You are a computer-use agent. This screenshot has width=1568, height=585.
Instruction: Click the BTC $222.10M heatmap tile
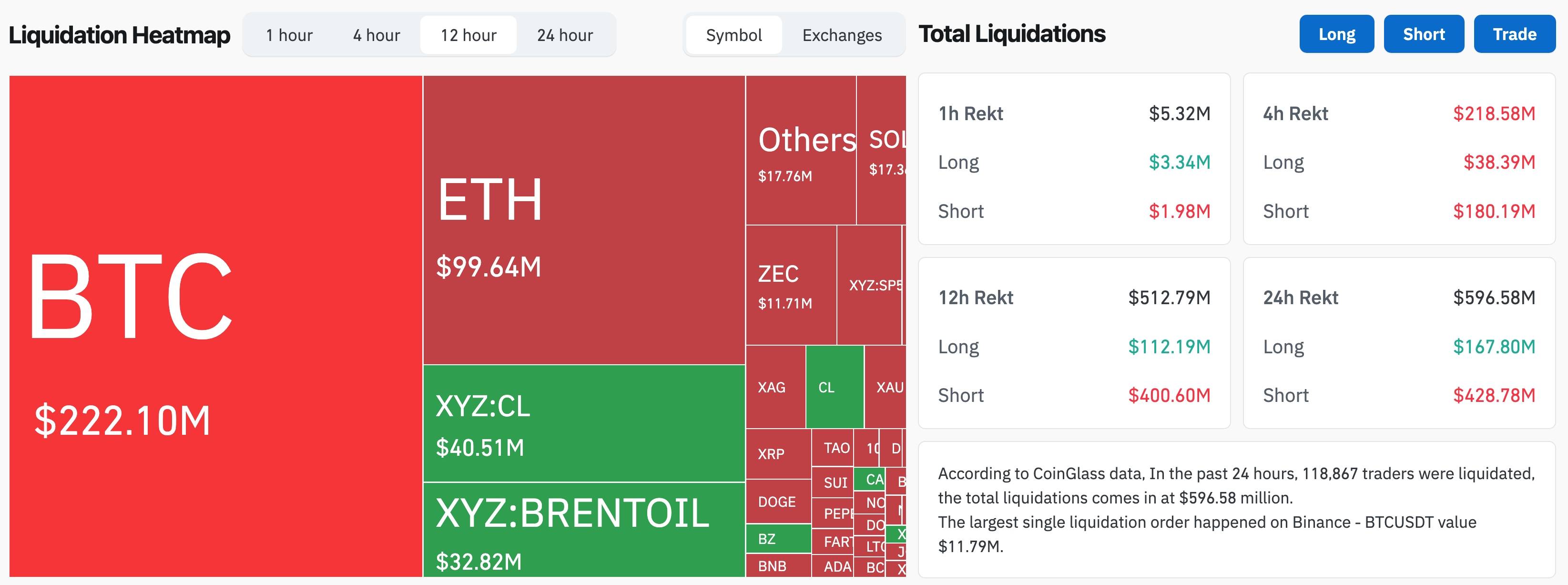click(x=215, y=326)
